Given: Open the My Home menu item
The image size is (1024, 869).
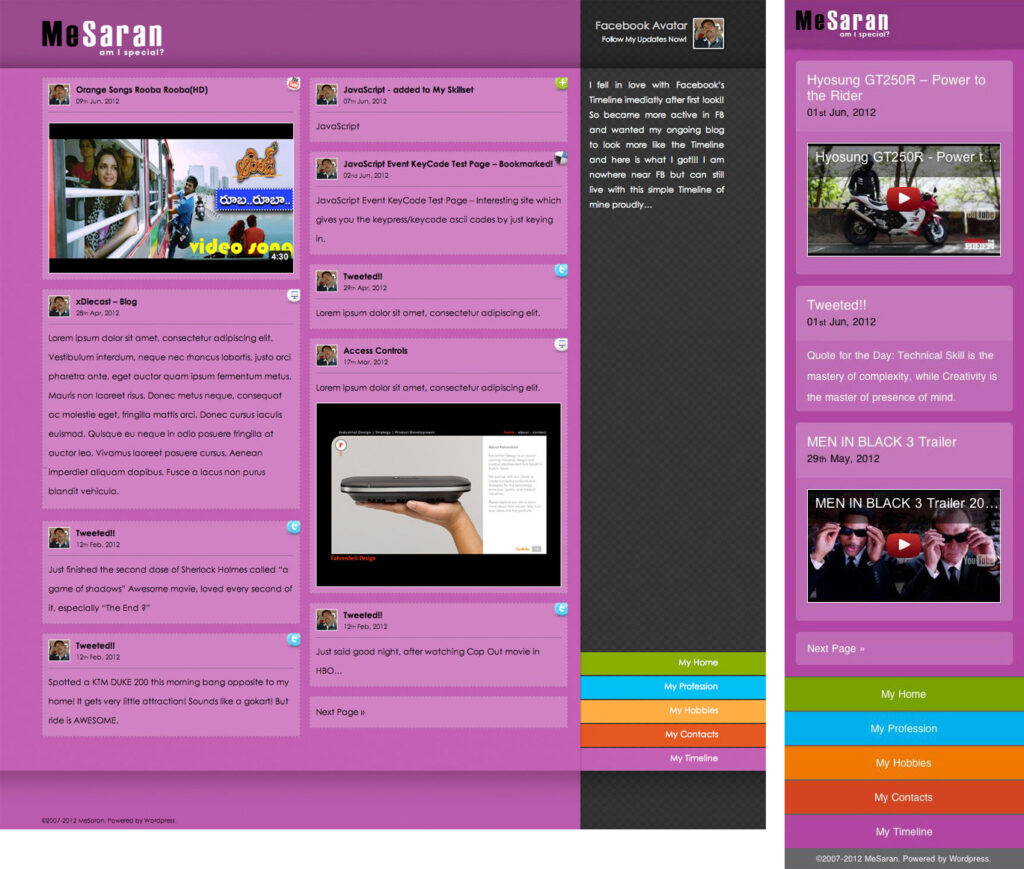Looking at the screenshot, I should (x=675, y=662).
